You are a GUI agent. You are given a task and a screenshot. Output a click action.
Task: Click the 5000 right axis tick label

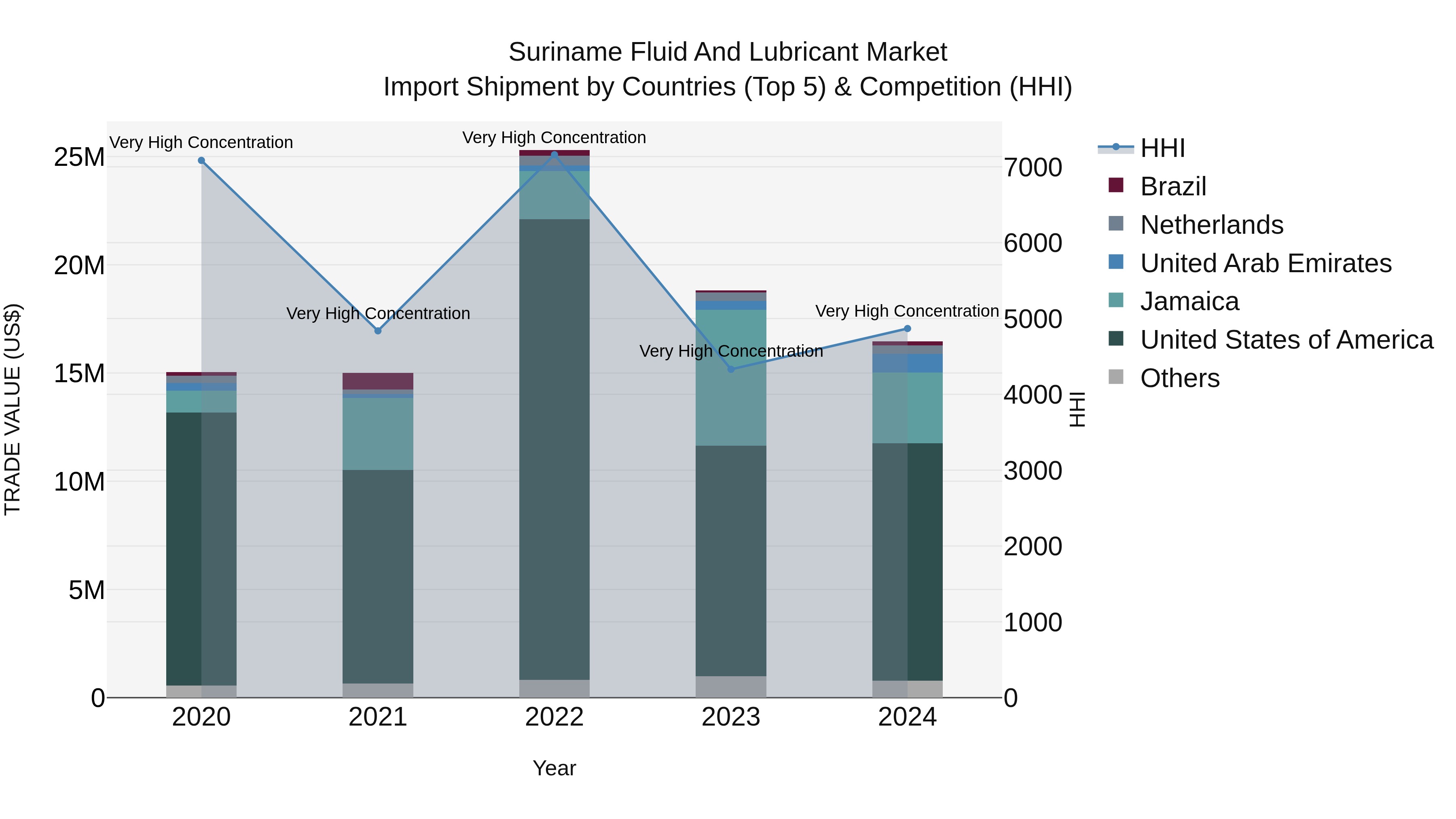click(1033, 320)
